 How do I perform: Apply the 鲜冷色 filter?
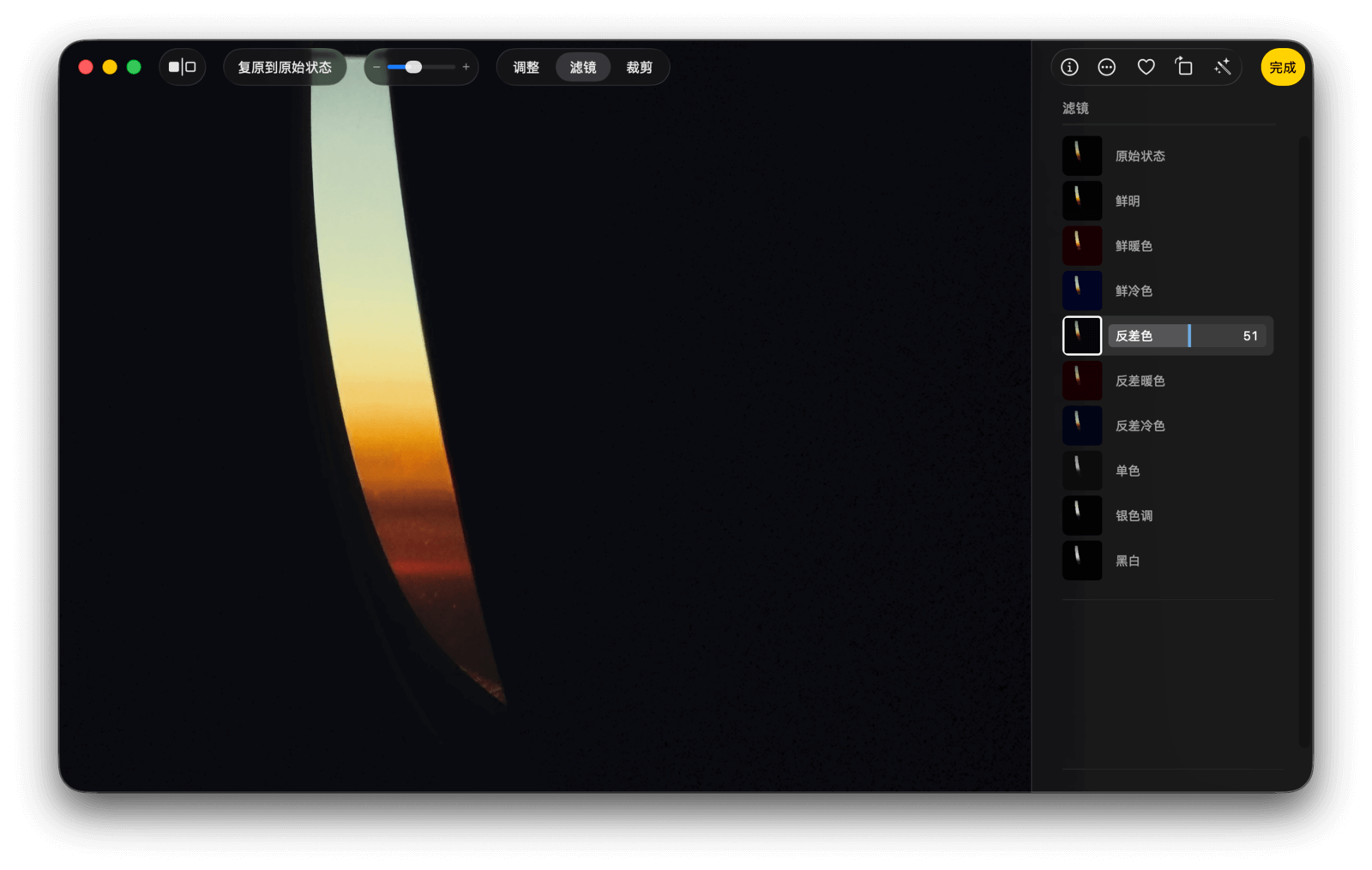pos(1082,291)
